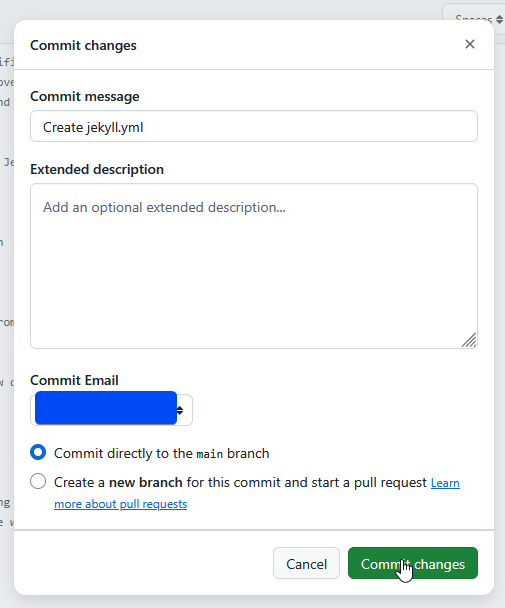Click the dimmed editor area left of dialog
505x608 pixels.
6,271
